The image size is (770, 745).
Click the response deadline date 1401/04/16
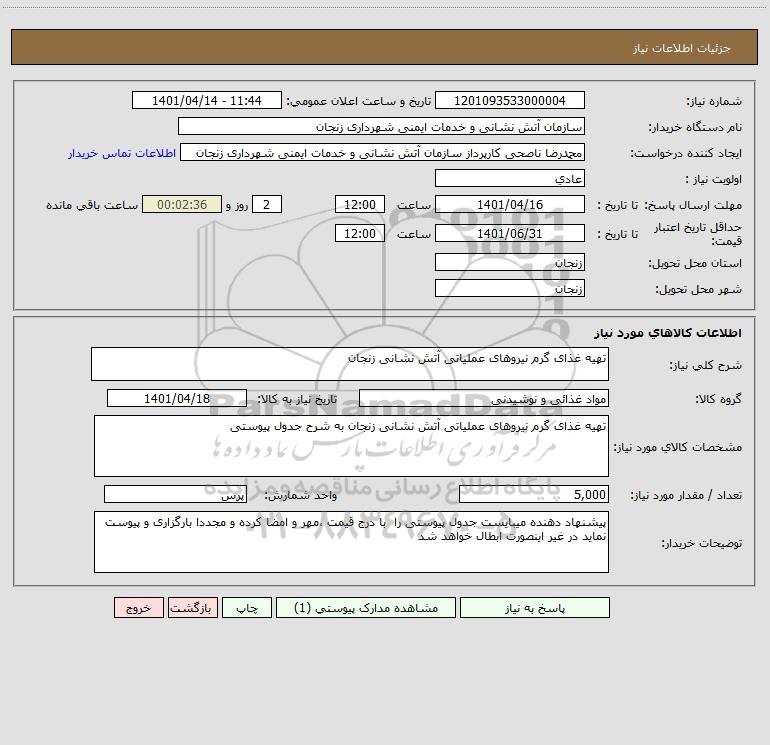(x=510, y=204)
